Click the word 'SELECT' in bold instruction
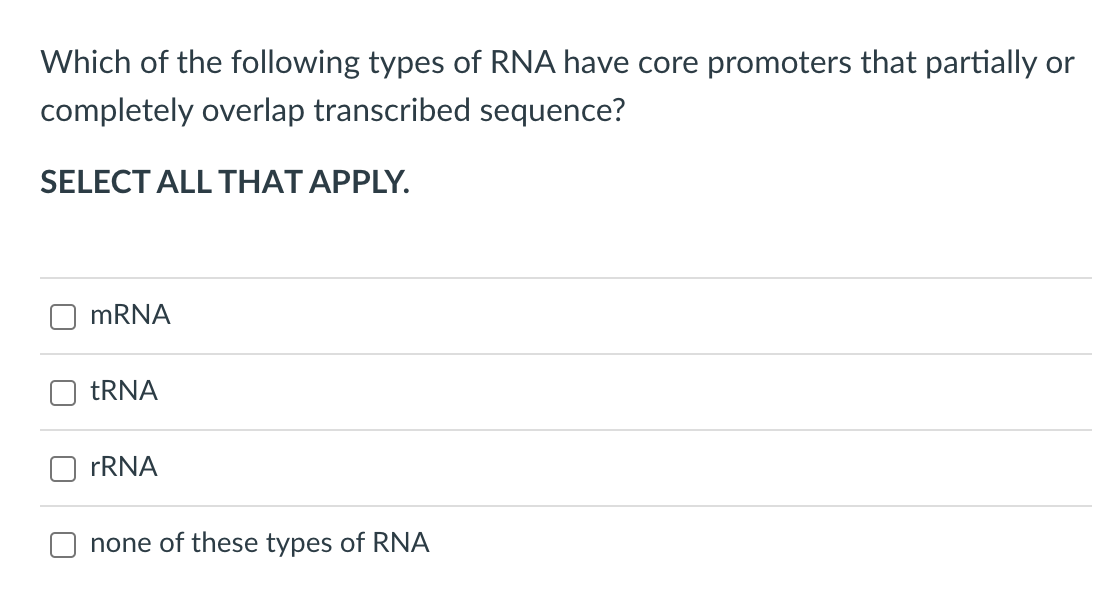 click(x=94, y=181)
